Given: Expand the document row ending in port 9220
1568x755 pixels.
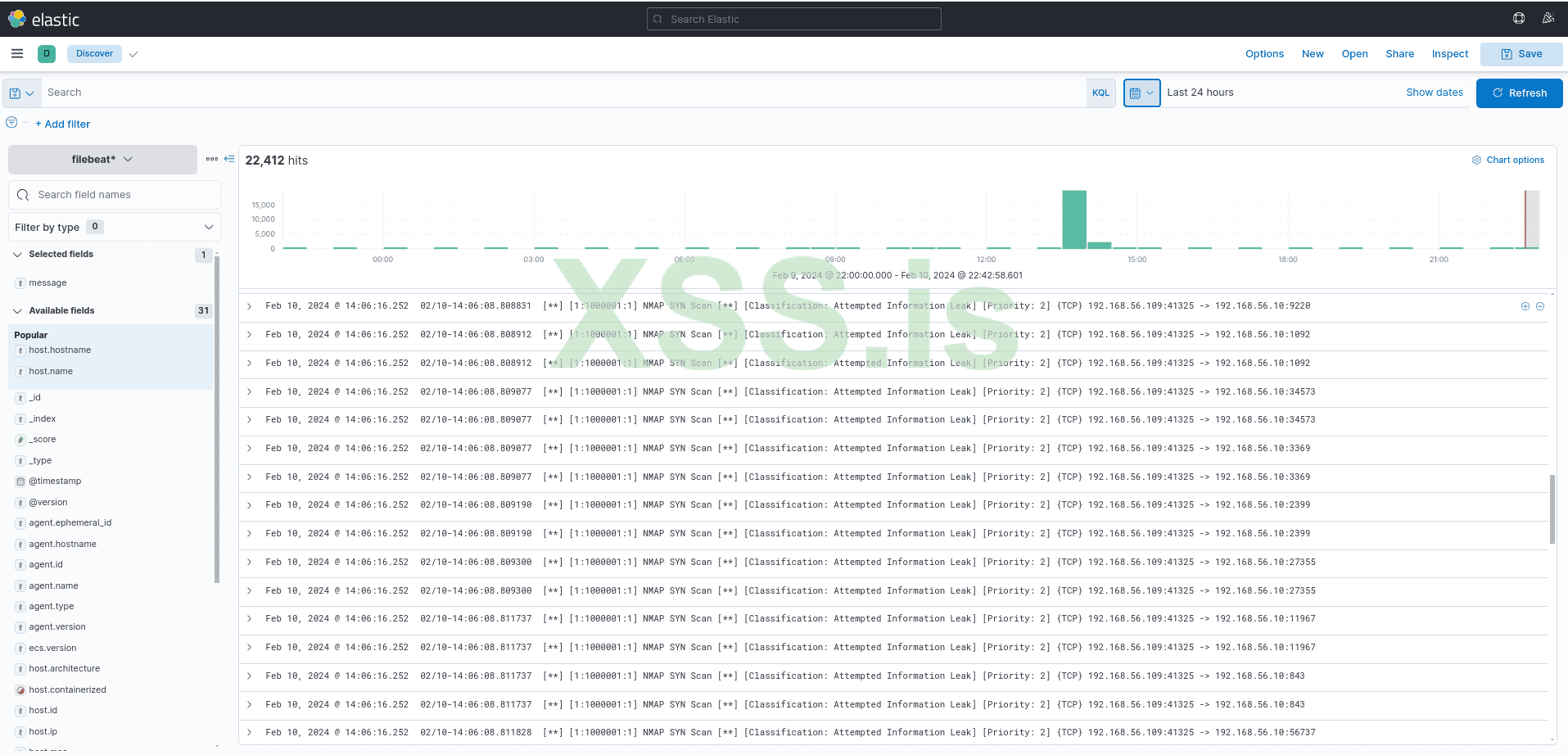Looking at the screenshot, I should [250, 306].
